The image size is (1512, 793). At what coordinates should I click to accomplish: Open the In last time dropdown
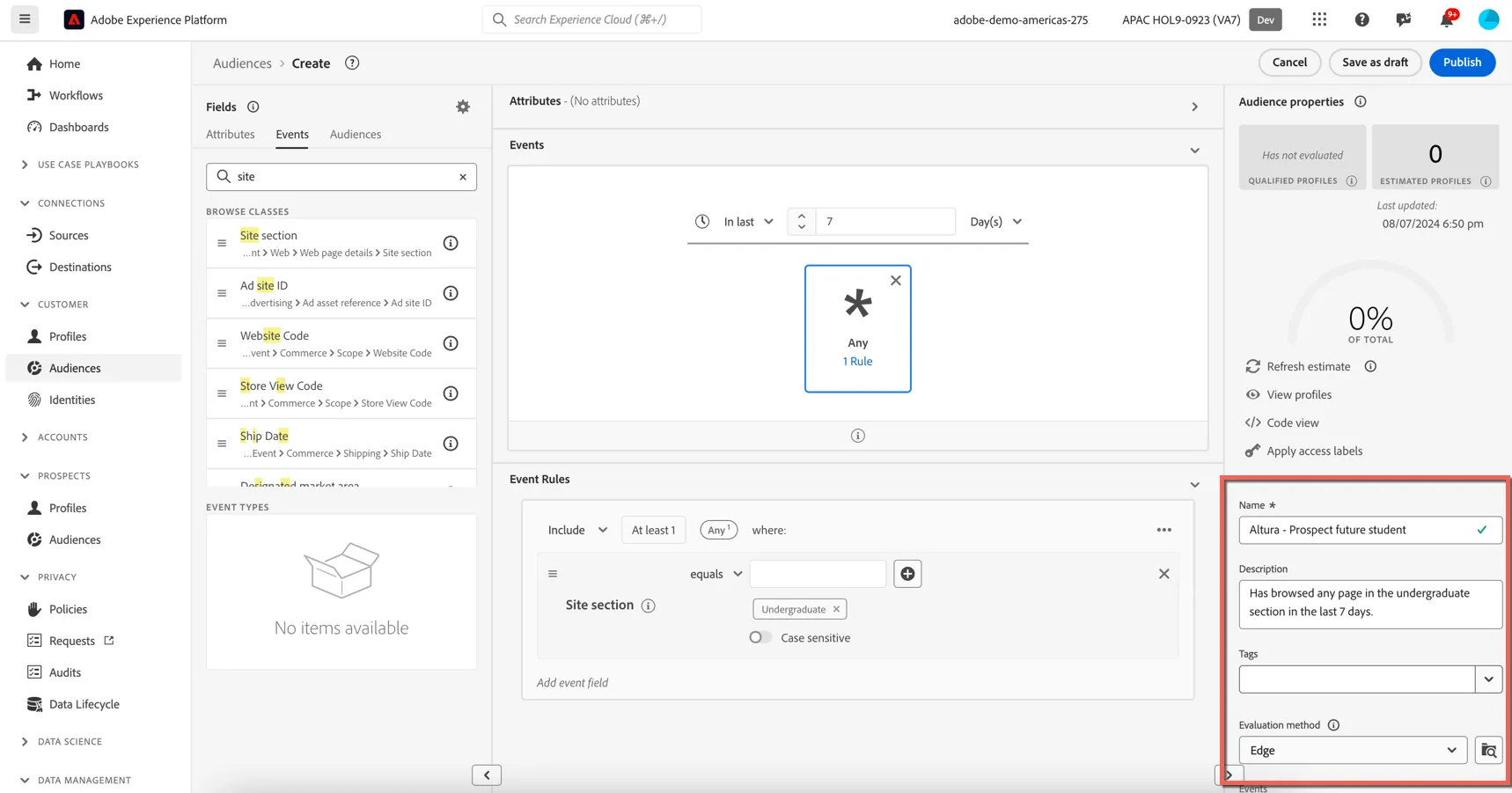(748, 222)
